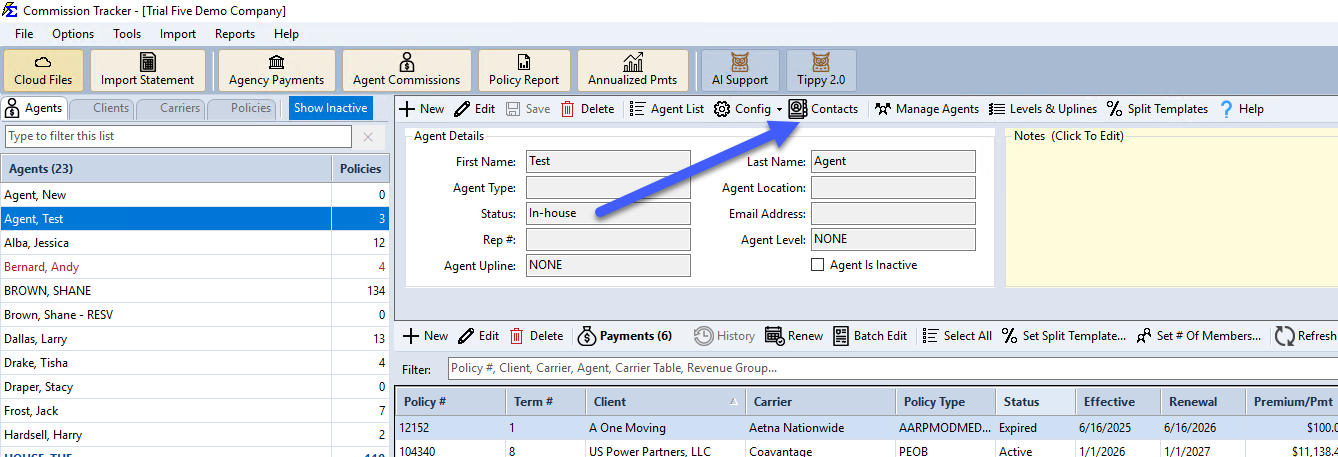Open the Options menu

click(x=73, y=33)
